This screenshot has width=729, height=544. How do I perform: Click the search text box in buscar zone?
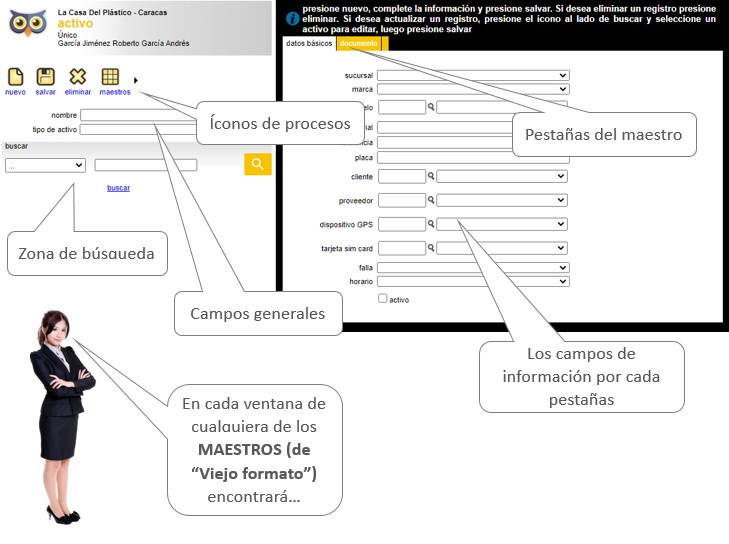click(x=146, y=165)
